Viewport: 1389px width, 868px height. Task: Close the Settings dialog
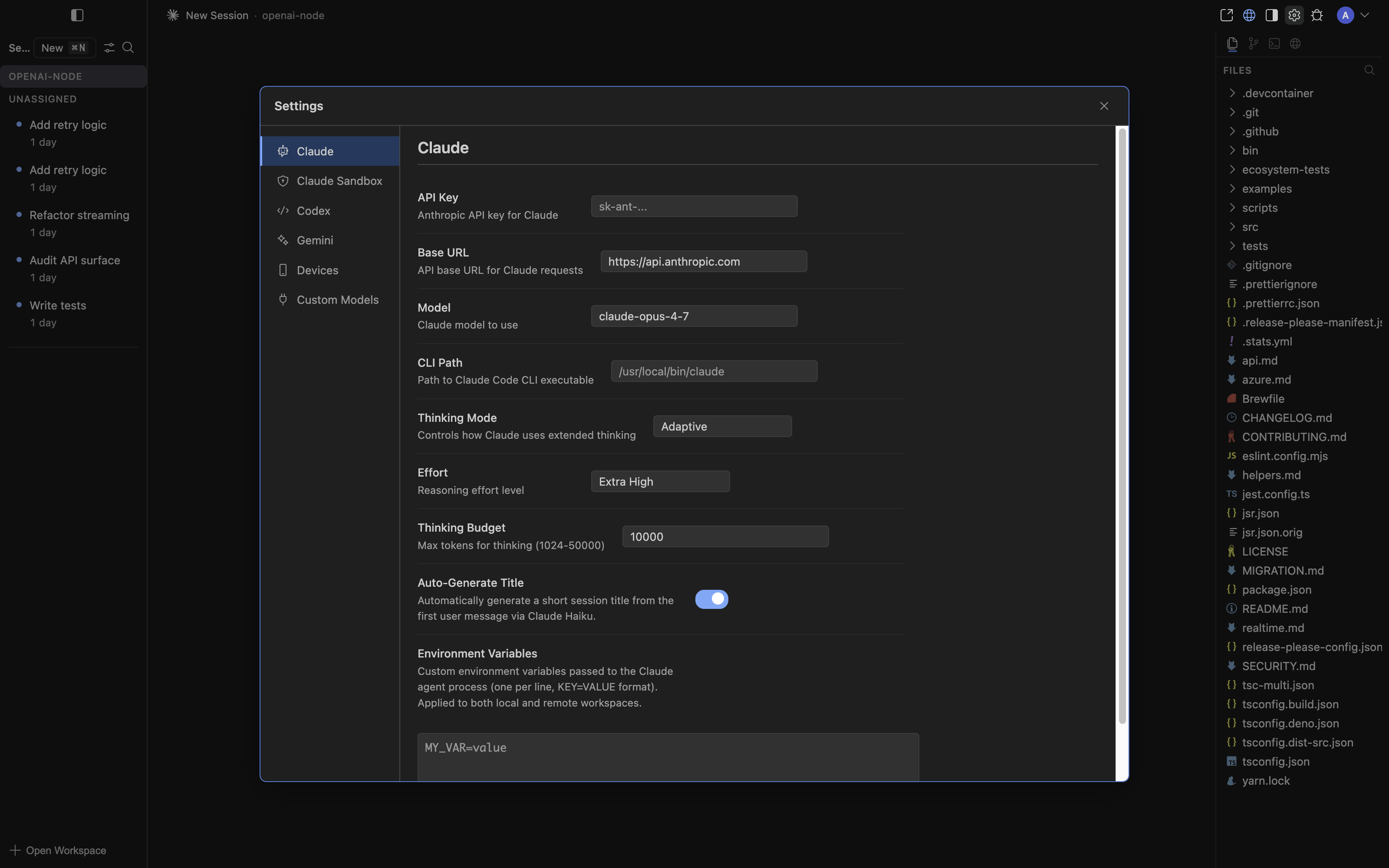(1104, 105)
